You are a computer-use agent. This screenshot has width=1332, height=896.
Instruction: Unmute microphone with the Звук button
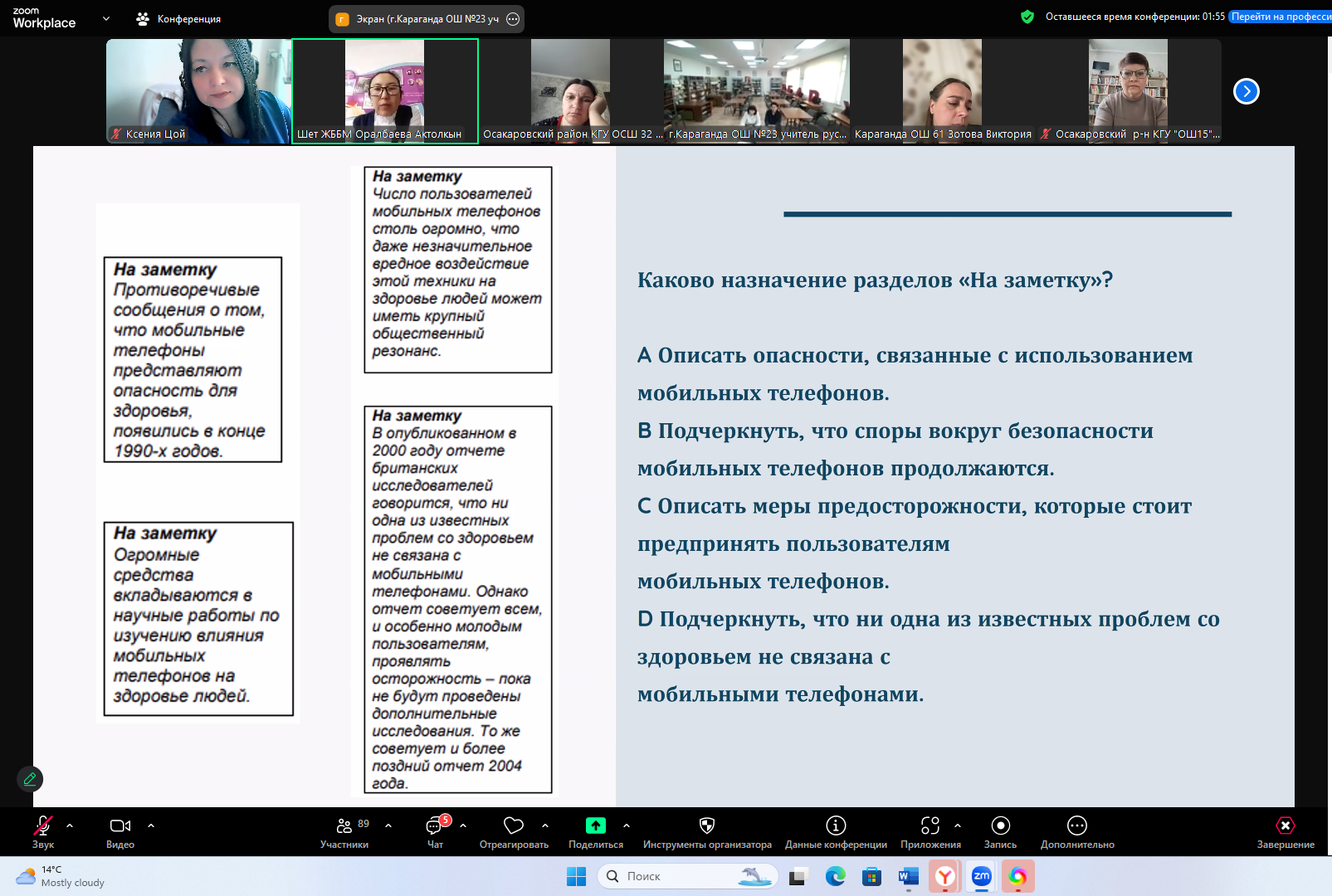pyautogui.click(x=42, y=826)
